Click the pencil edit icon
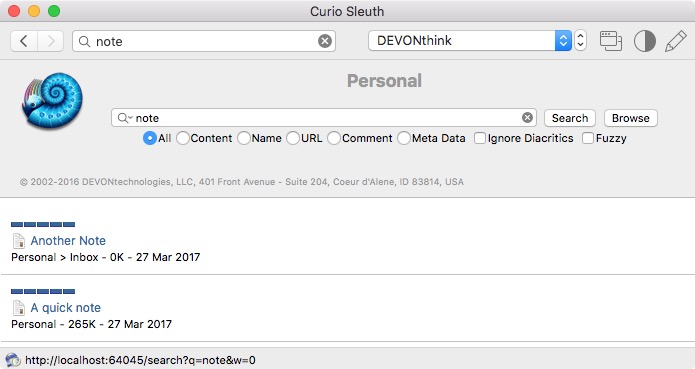 click(x=675, y=41)
